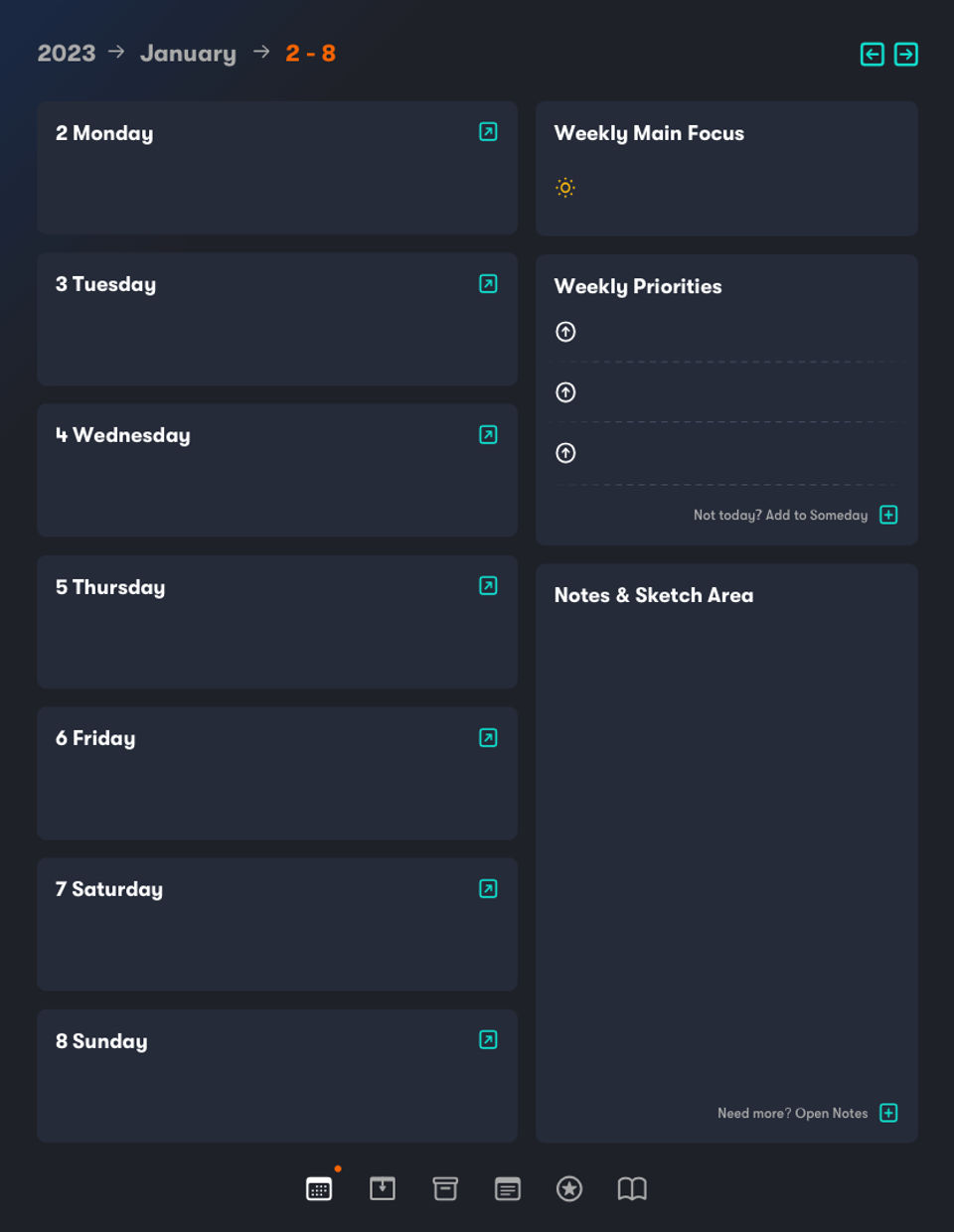Click 'Add to Someday' plus button
The height and width of the screenshot is (1232, 954).
click(x=888, y=515)
